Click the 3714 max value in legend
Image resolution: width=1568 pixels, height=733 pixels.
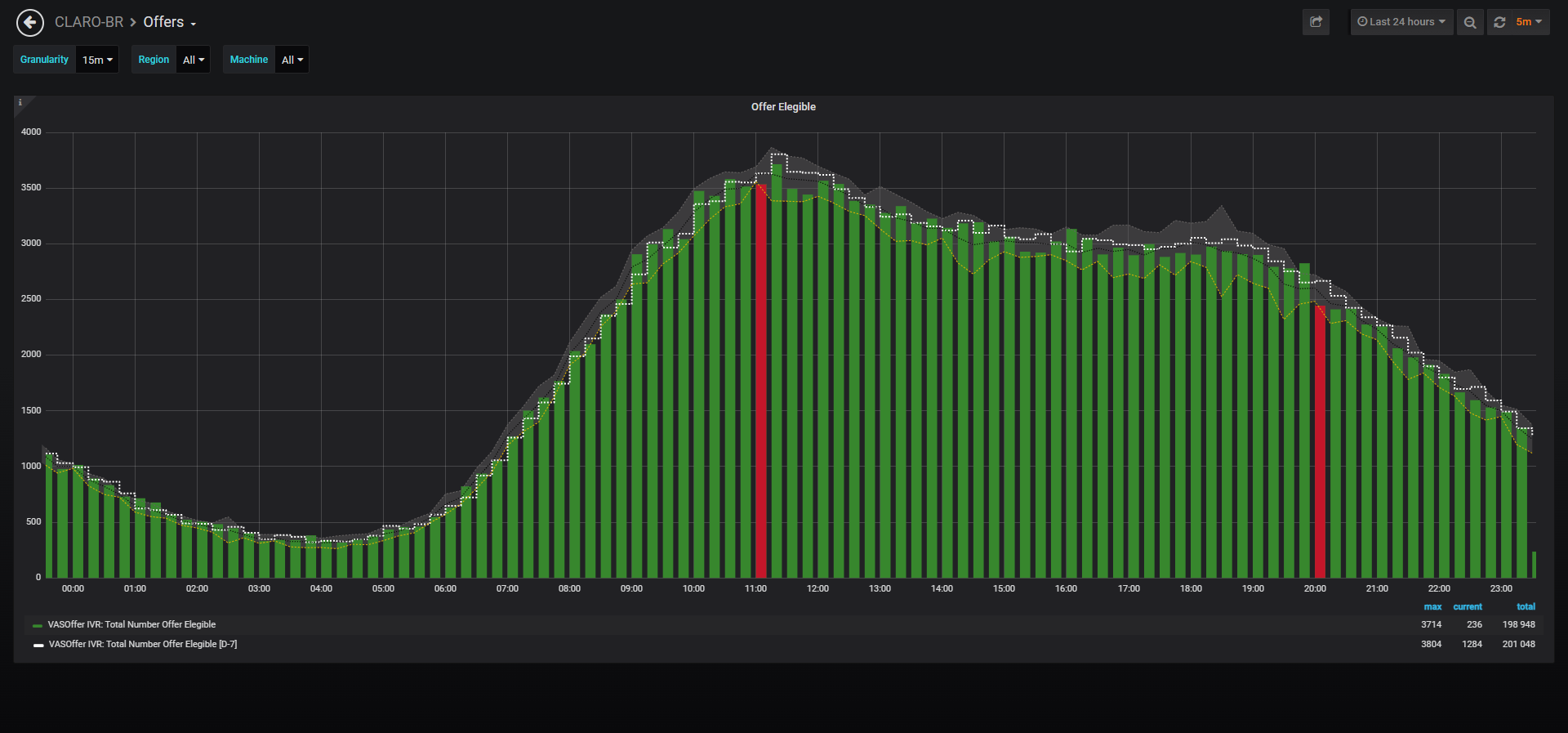(1431, 625)
